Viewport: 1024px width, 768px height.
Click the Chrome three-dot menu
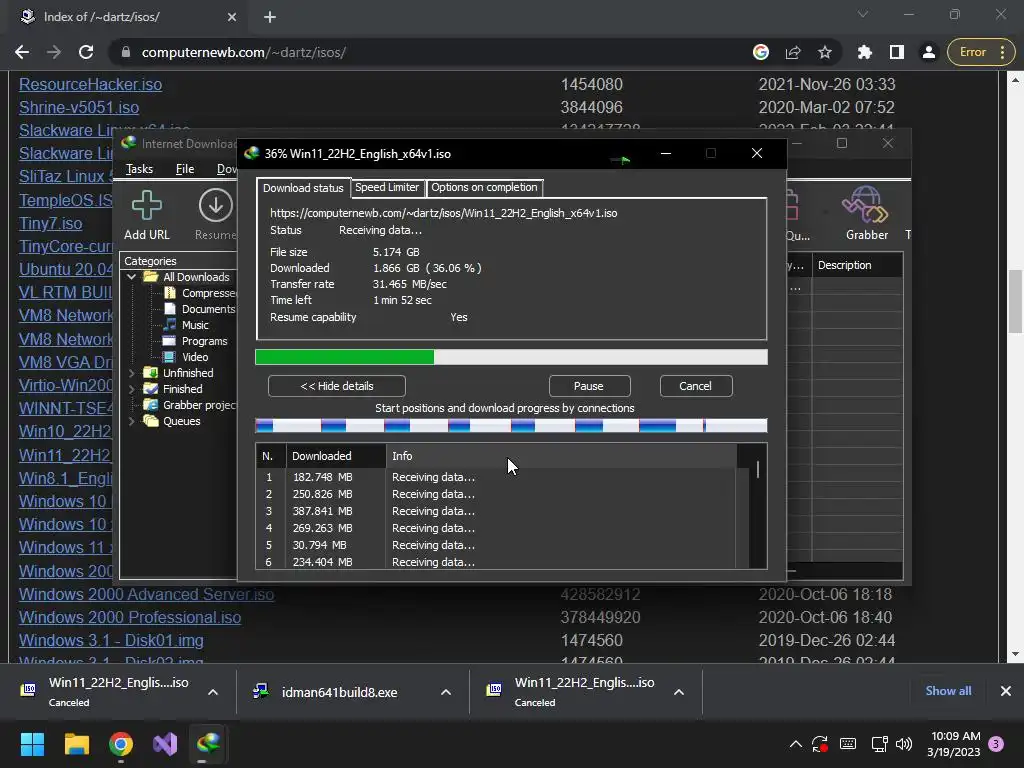[1002, 52]
